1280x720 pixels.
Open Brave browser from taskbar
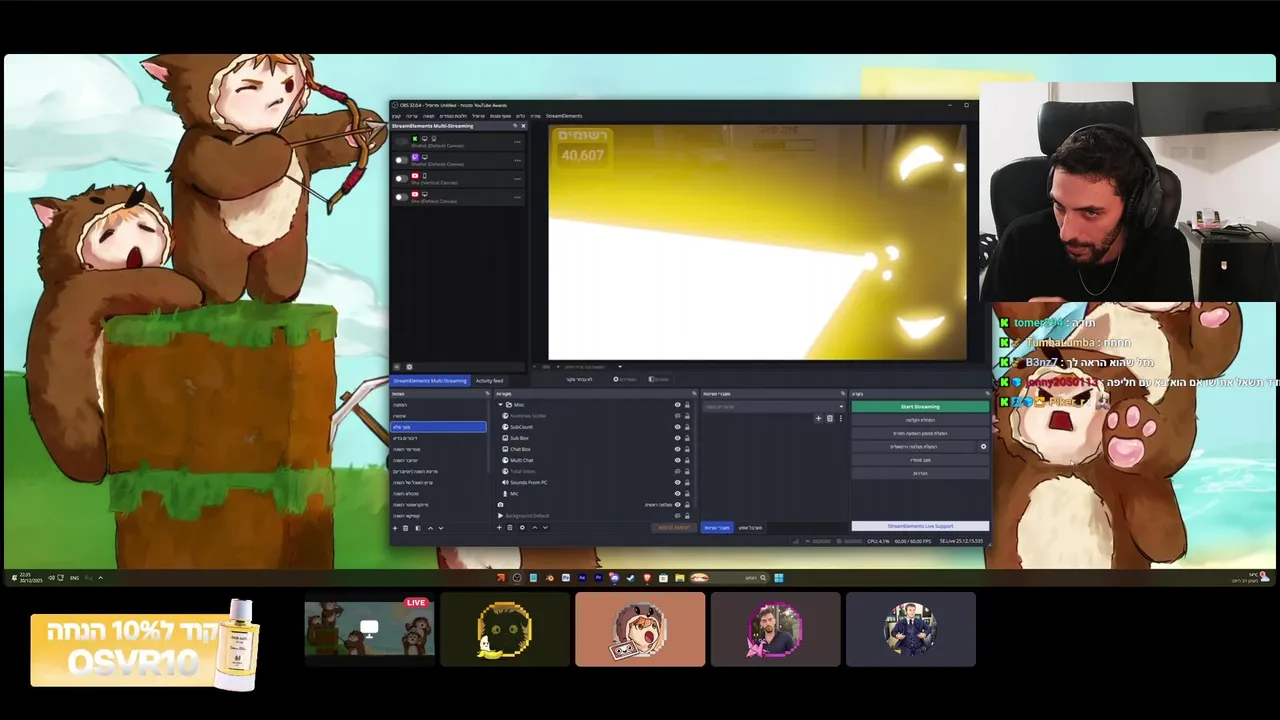(x=647, y=578)
